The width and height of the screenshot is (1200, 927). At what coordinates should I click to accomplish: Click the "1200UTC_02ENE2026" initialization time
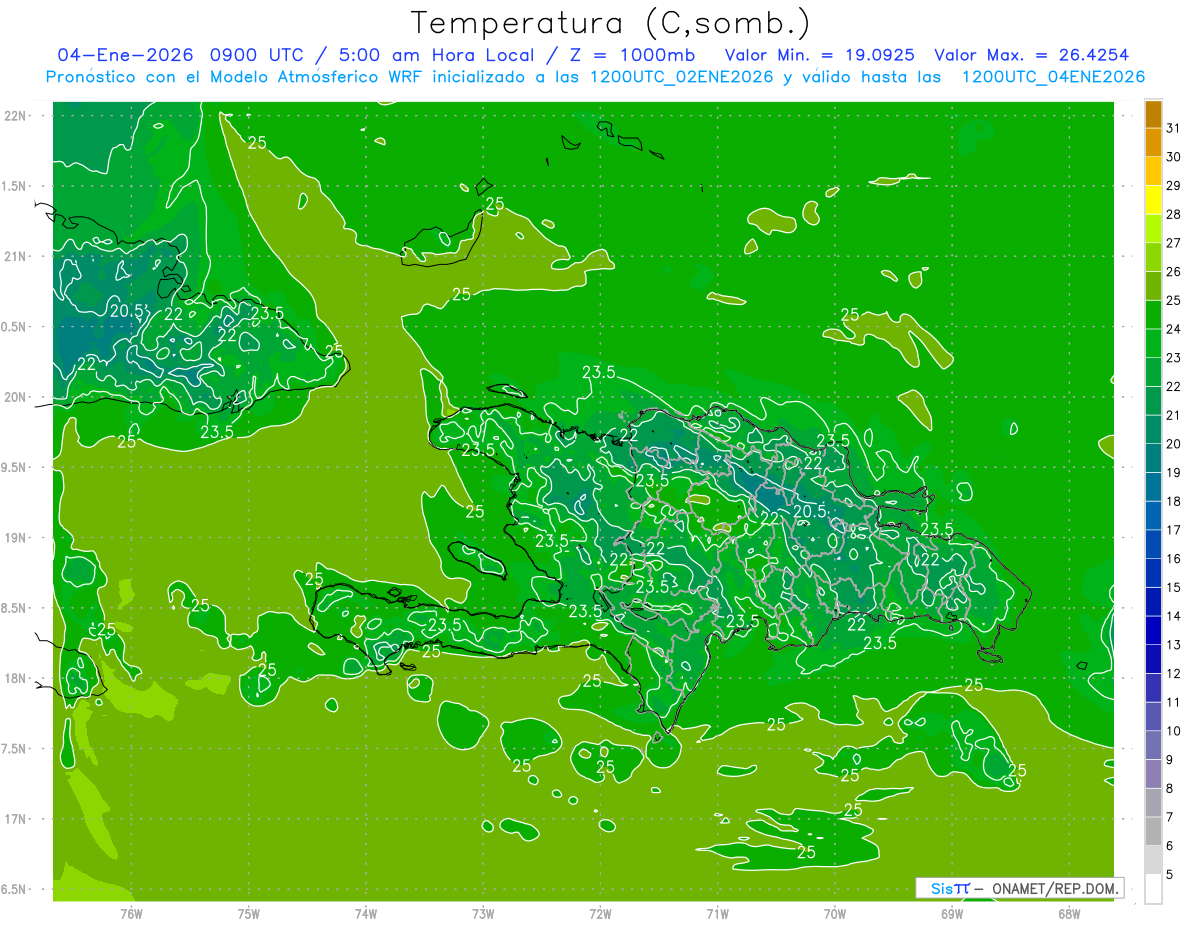(684, 77)
